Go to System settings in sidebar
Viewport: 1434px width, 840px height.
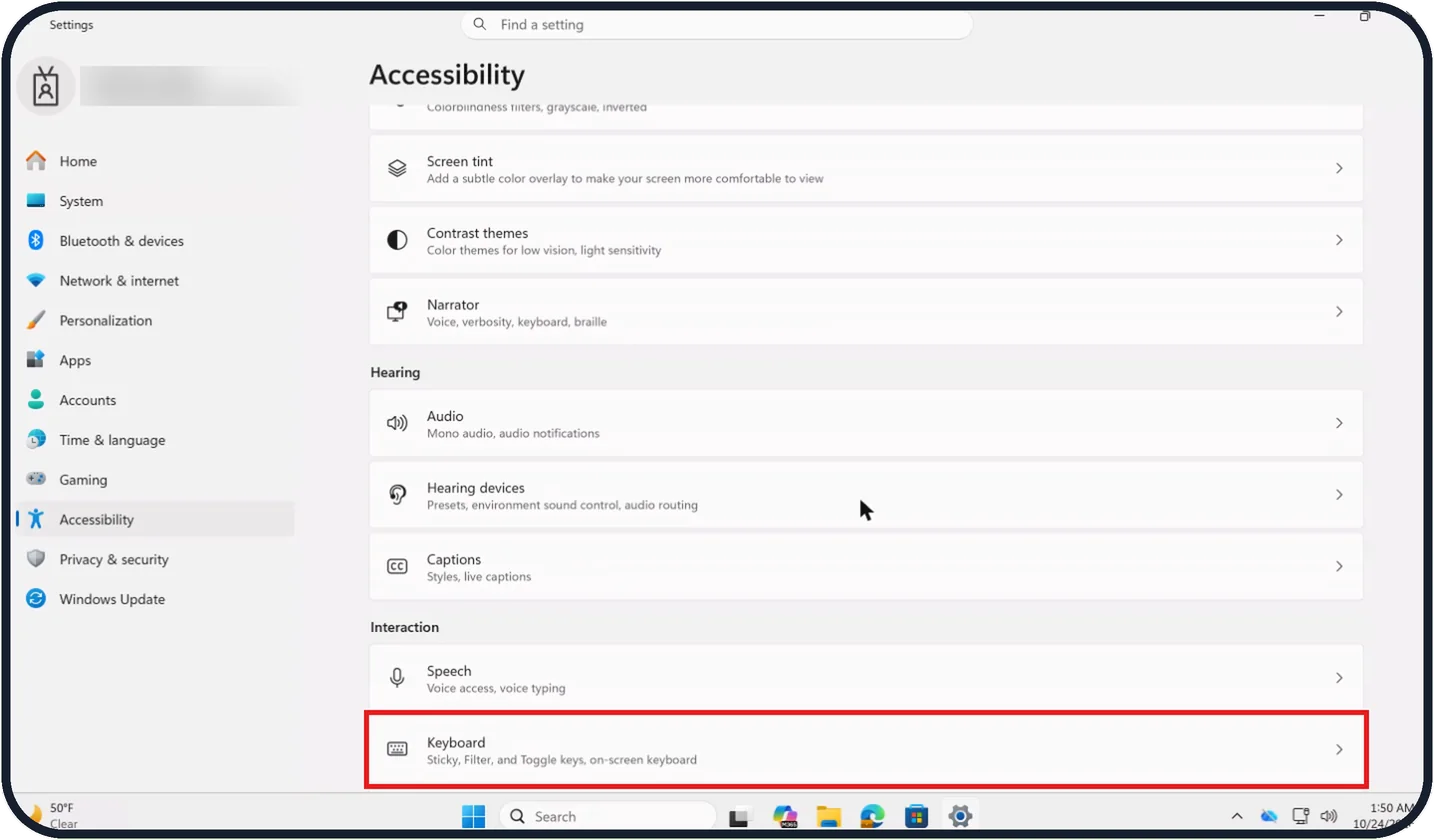tap(155, 201)
